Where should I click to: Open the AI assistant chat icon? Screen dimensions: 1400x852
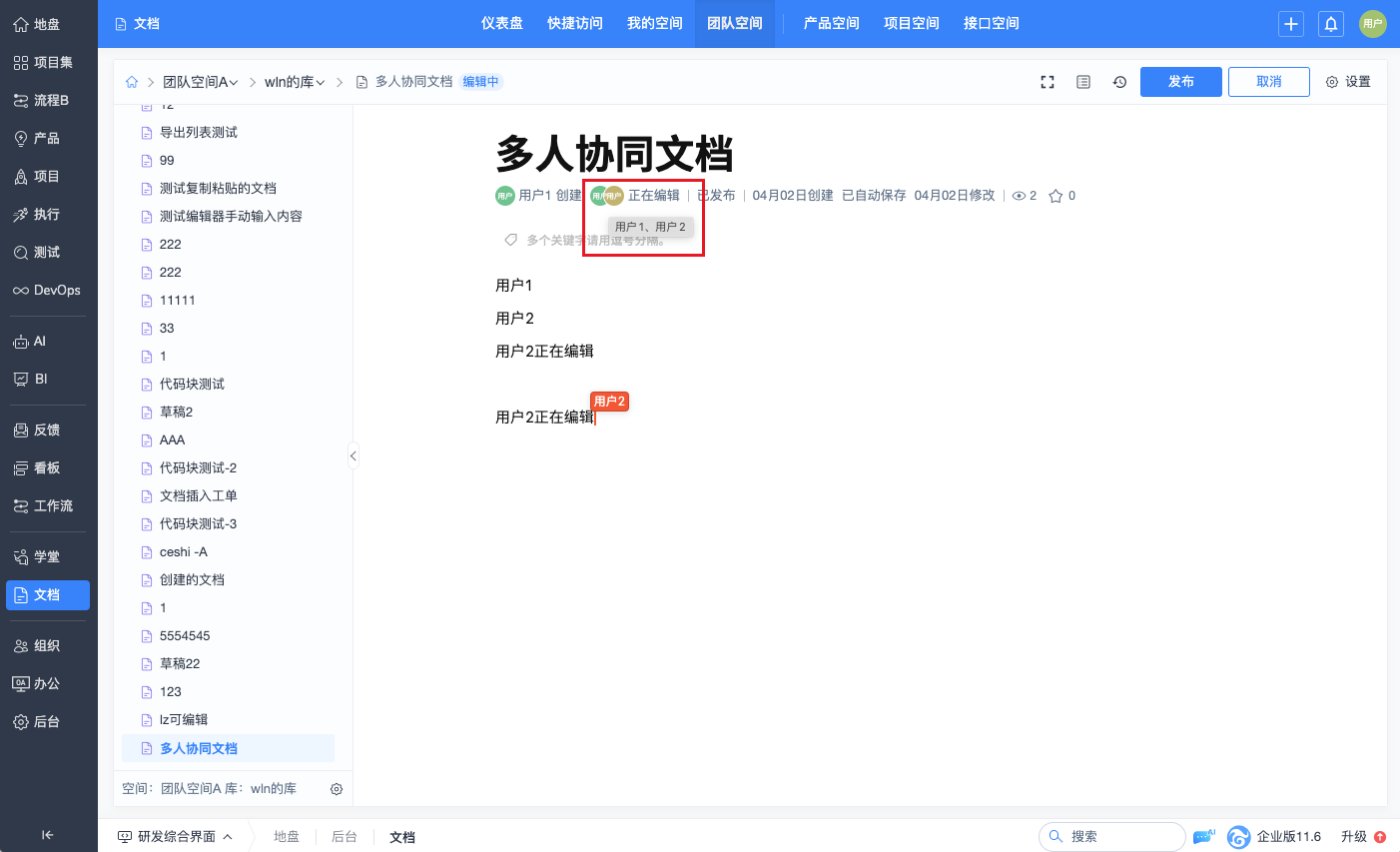tap(1204, 836)
